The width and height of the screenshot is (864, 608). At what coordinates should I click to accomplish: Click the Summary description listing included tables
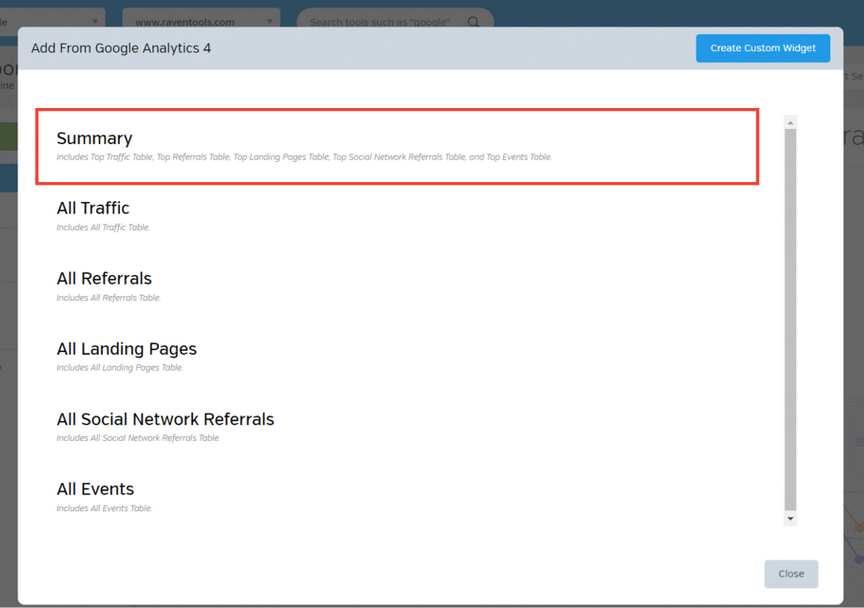[x=304, y=157]
